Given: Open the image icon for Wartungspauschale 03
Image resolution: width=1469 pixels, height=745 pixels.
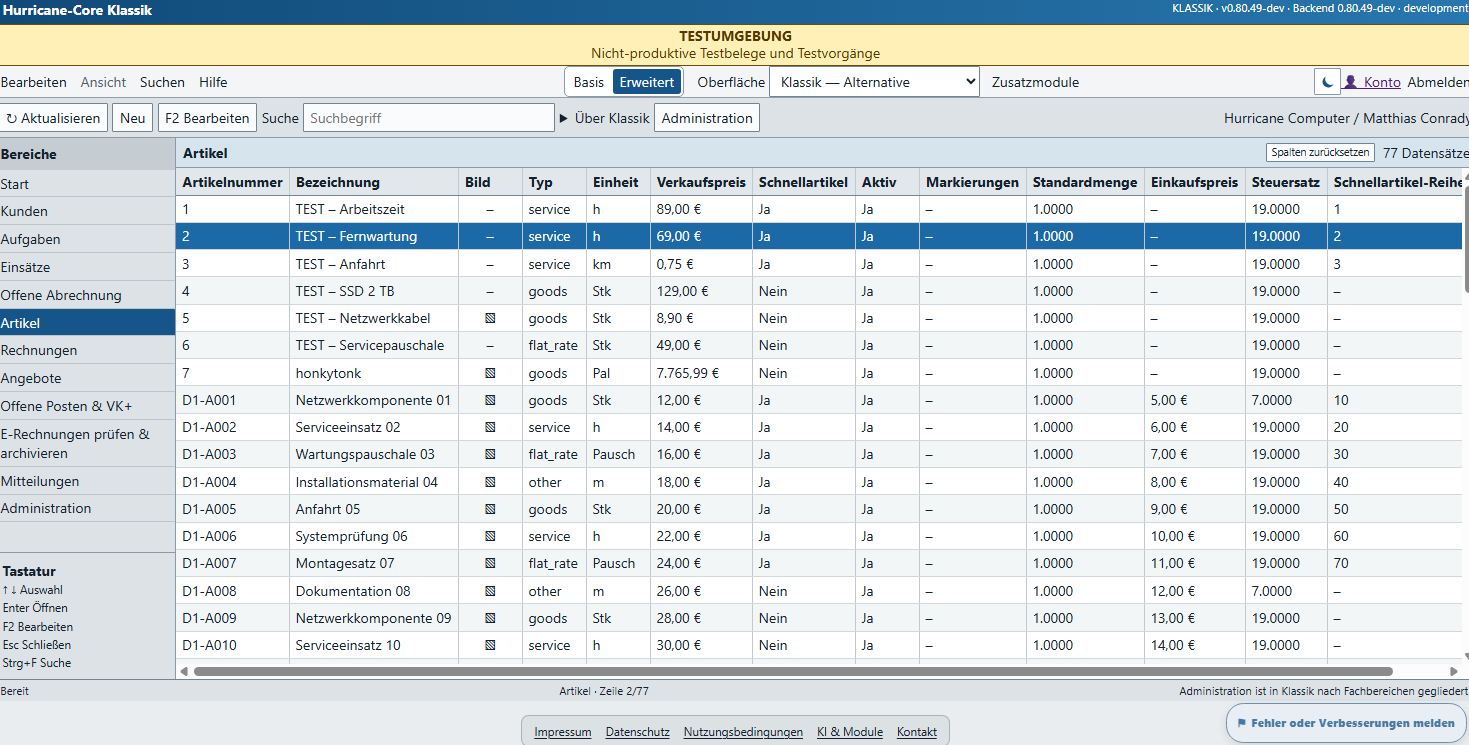Looking at the screenshot, I should [490, 454].
